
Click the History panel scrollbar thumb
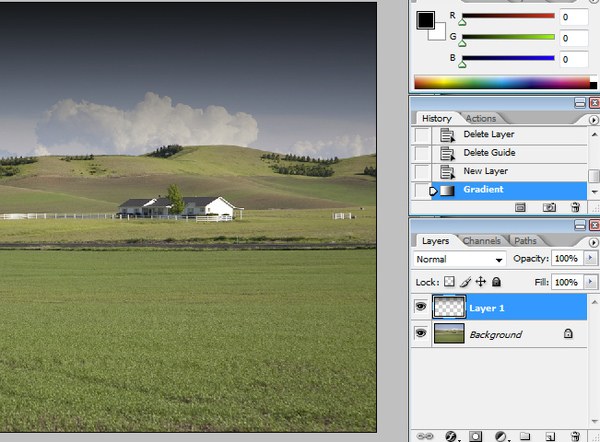594,176
